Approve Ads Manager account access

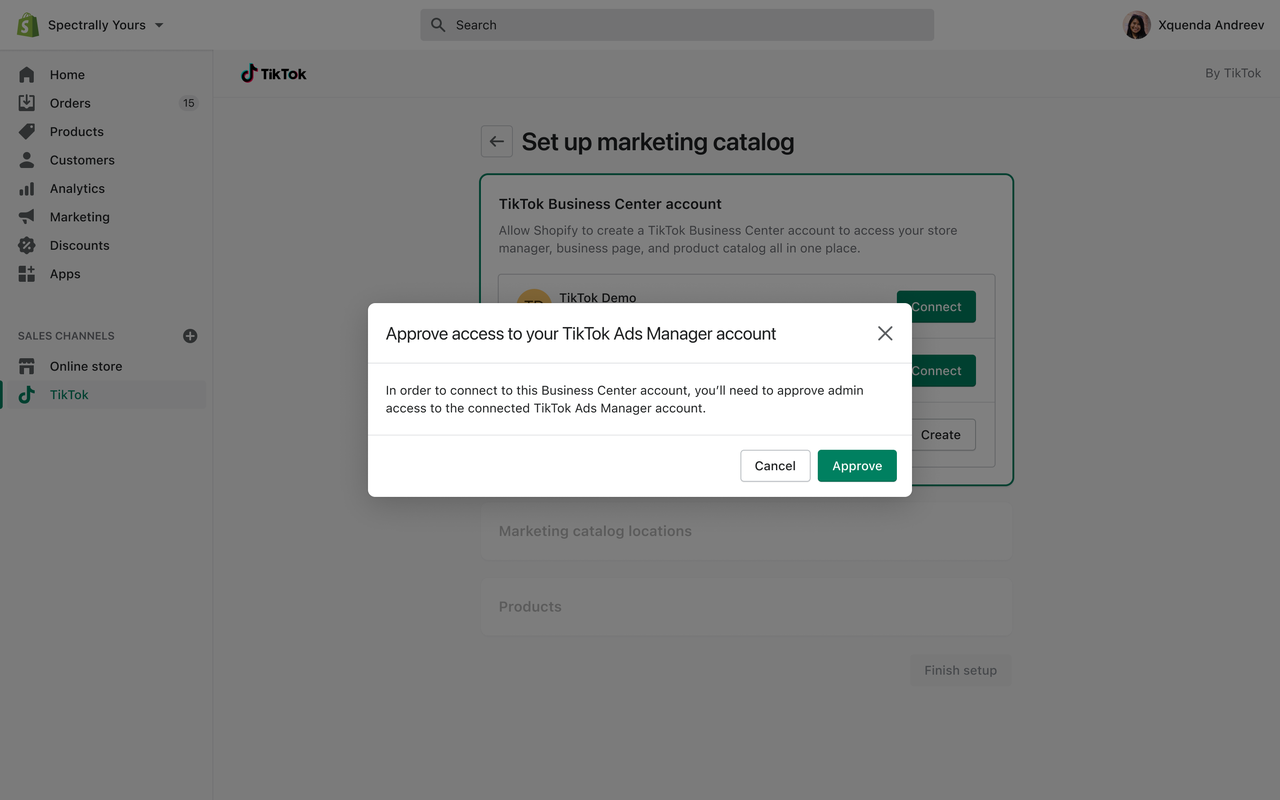[857, 466]
